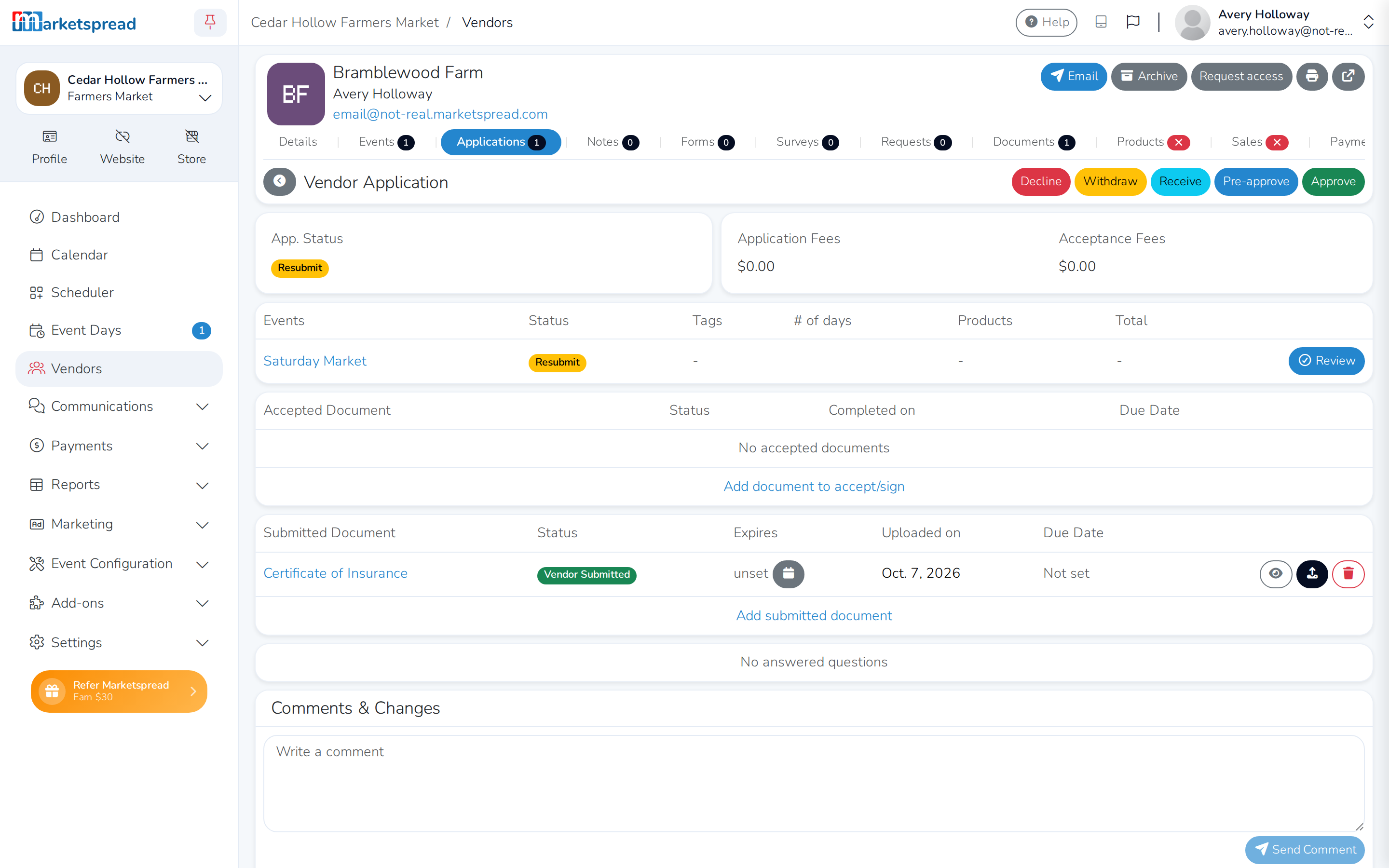This screenshot has width=1389, height=868.
Task: Switch to the Events tab
Action: (x=386, y=142)
